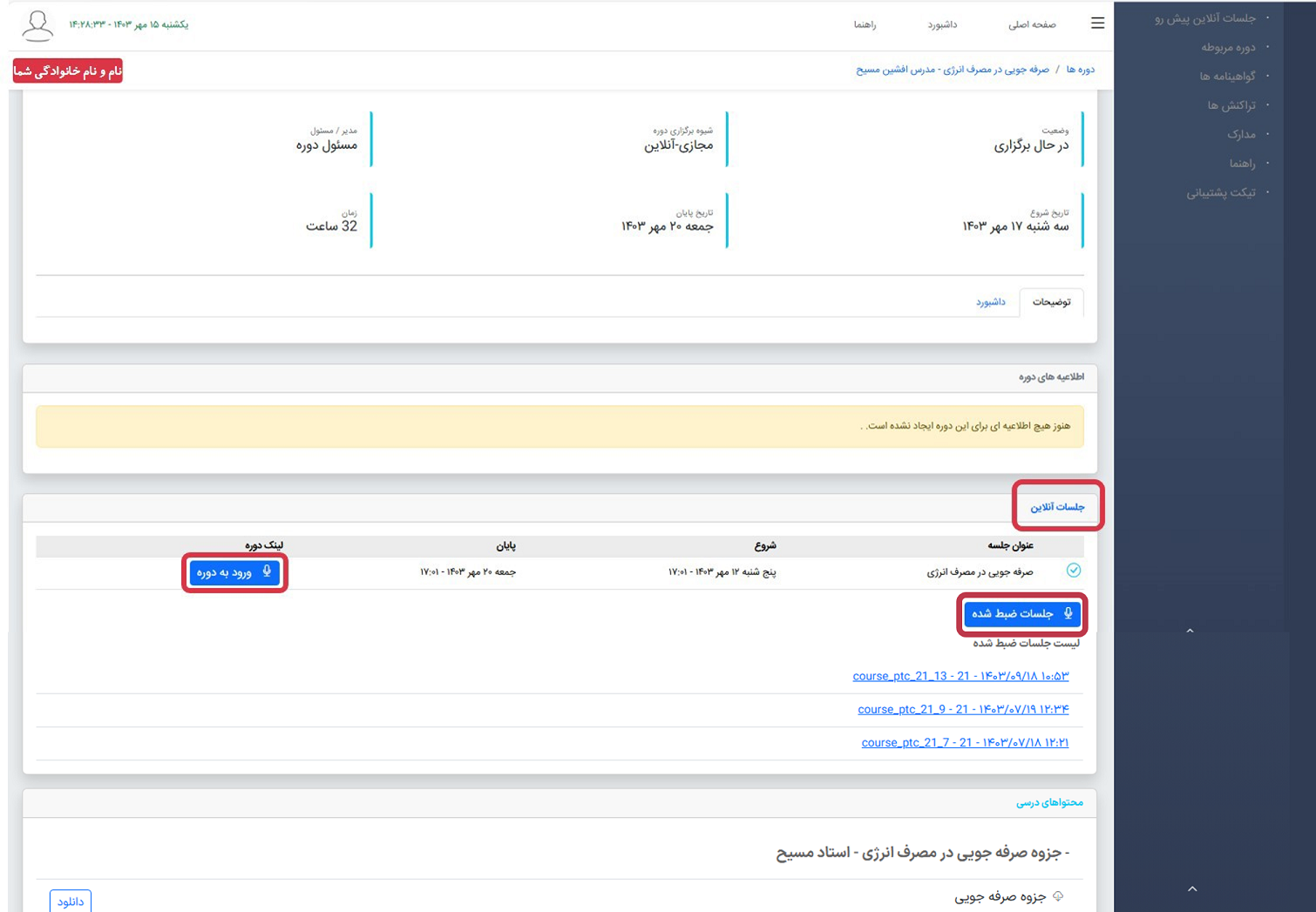This screenshot has width=1316, height=912.
Task: Open صفحه اصلی in top navigation
Action: tap(1032, 24)
